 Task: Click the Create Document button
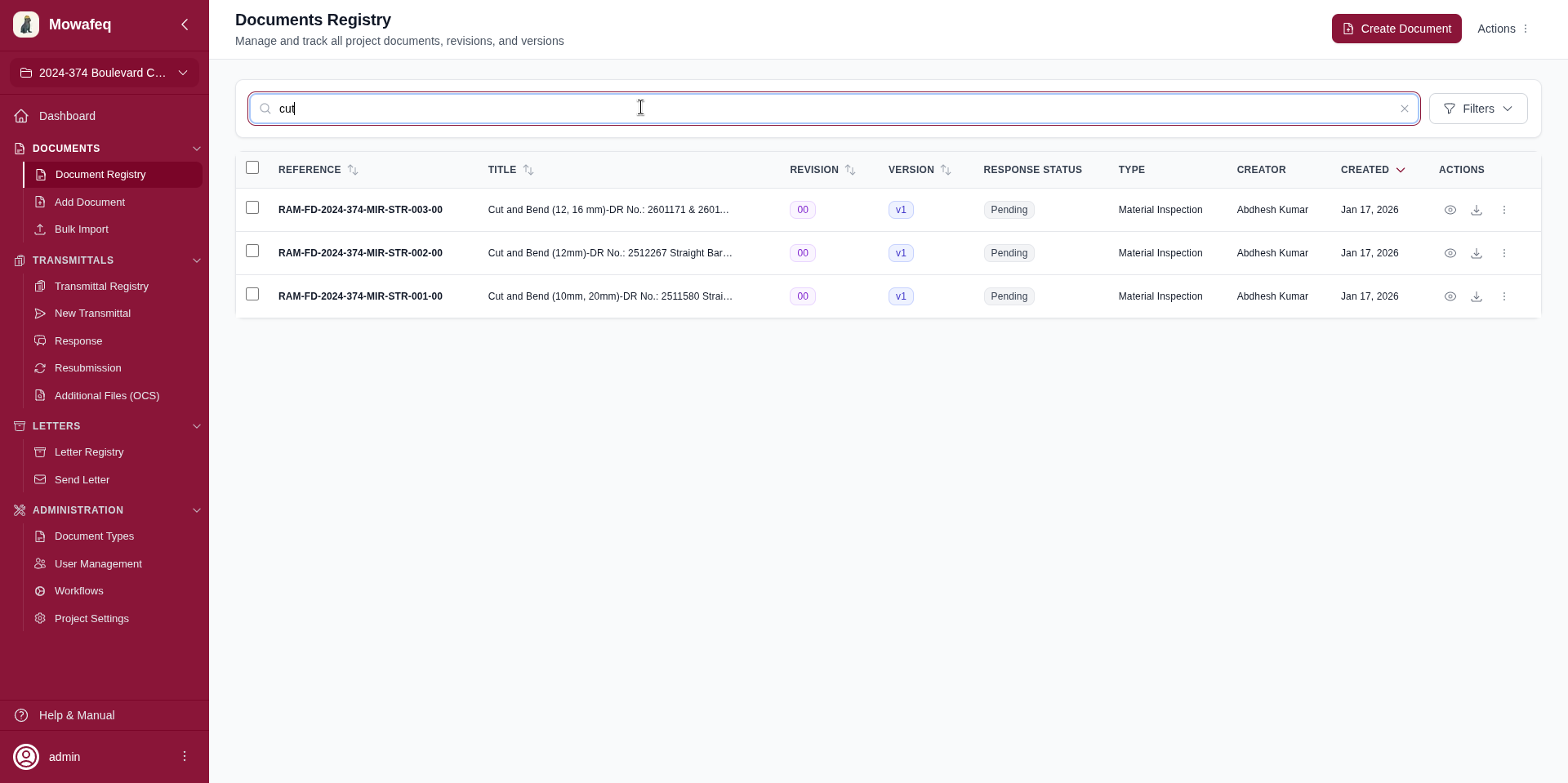(1396, 29)
